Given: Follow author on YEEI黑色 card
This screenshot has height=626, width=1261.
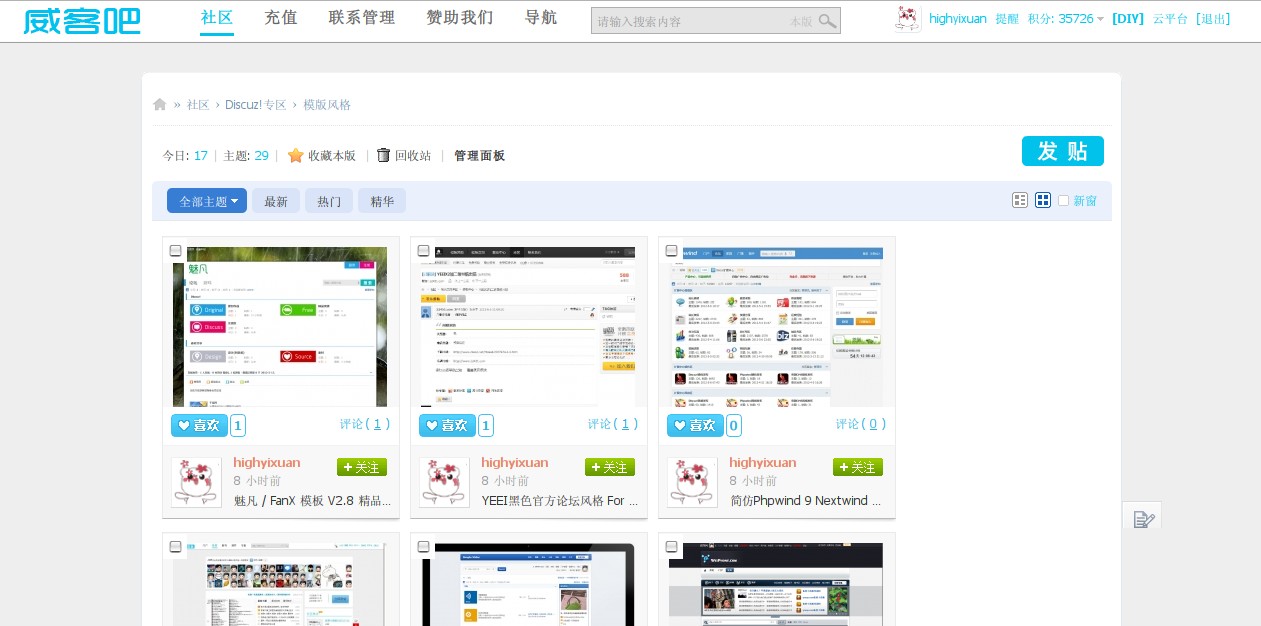Looking at the screenshot, I should point(610,467).
